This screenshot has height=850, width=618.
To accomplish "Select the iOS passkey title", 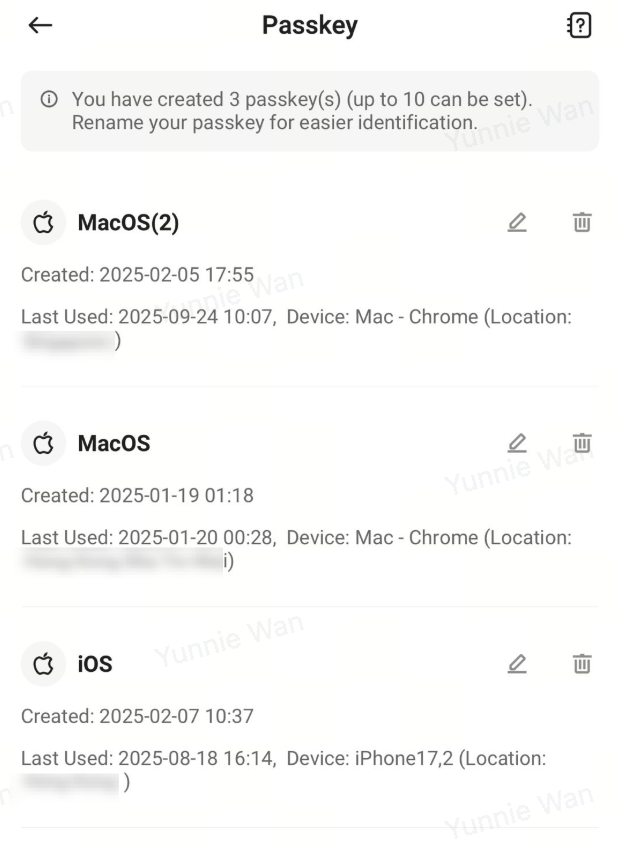I will point(95,663).
